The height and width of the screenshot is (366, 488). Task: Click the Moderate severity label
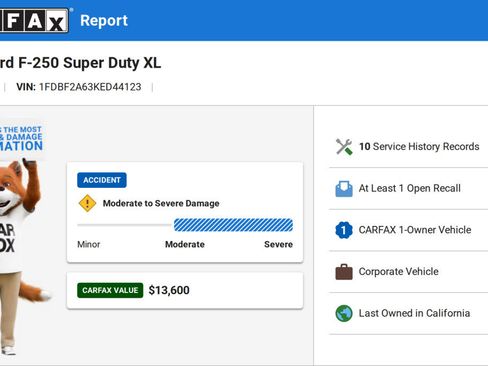click(x=185, y=244)
